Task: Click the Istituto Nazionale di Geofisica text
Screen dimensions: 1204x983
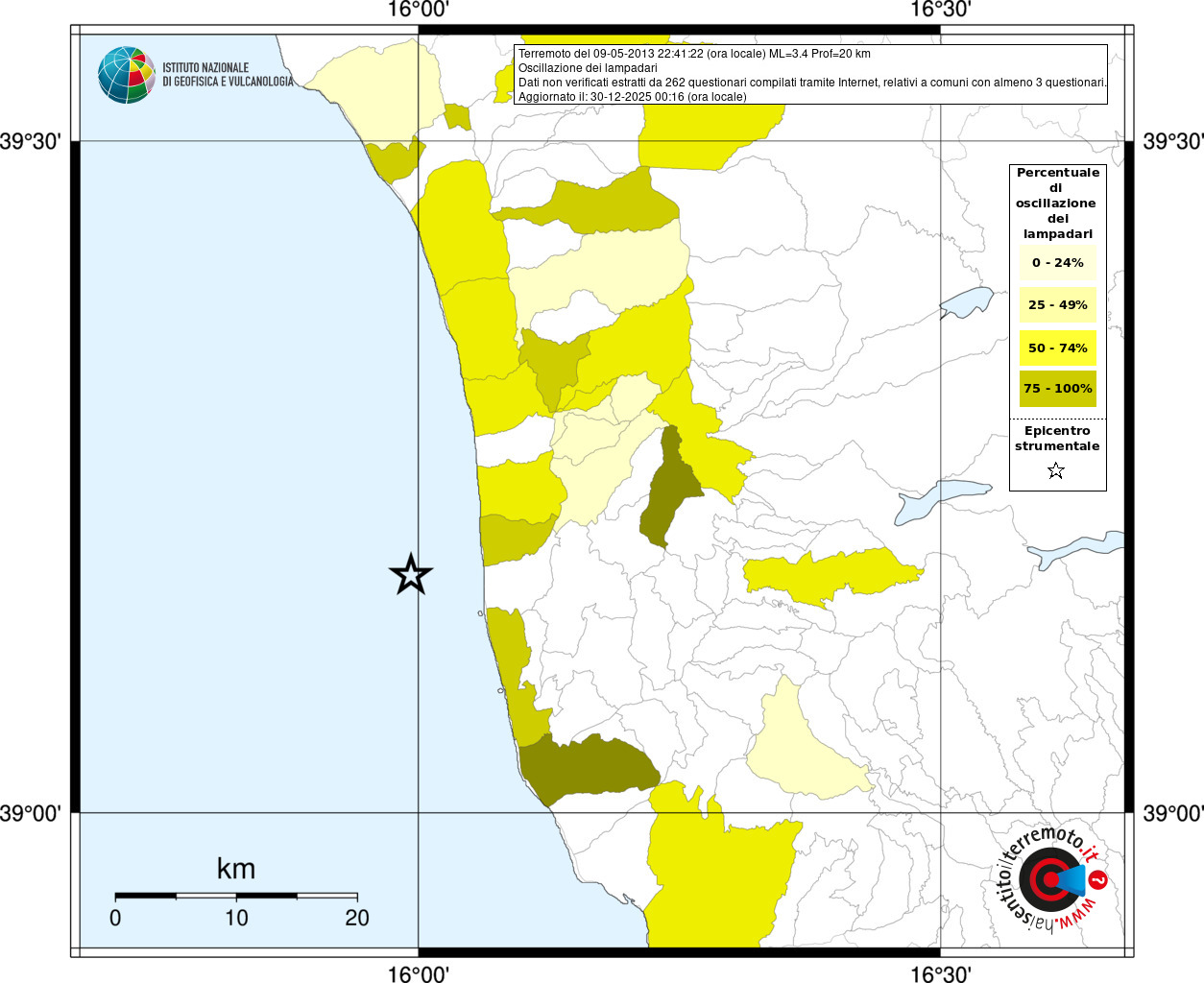Action: click(x=228, y=74)
